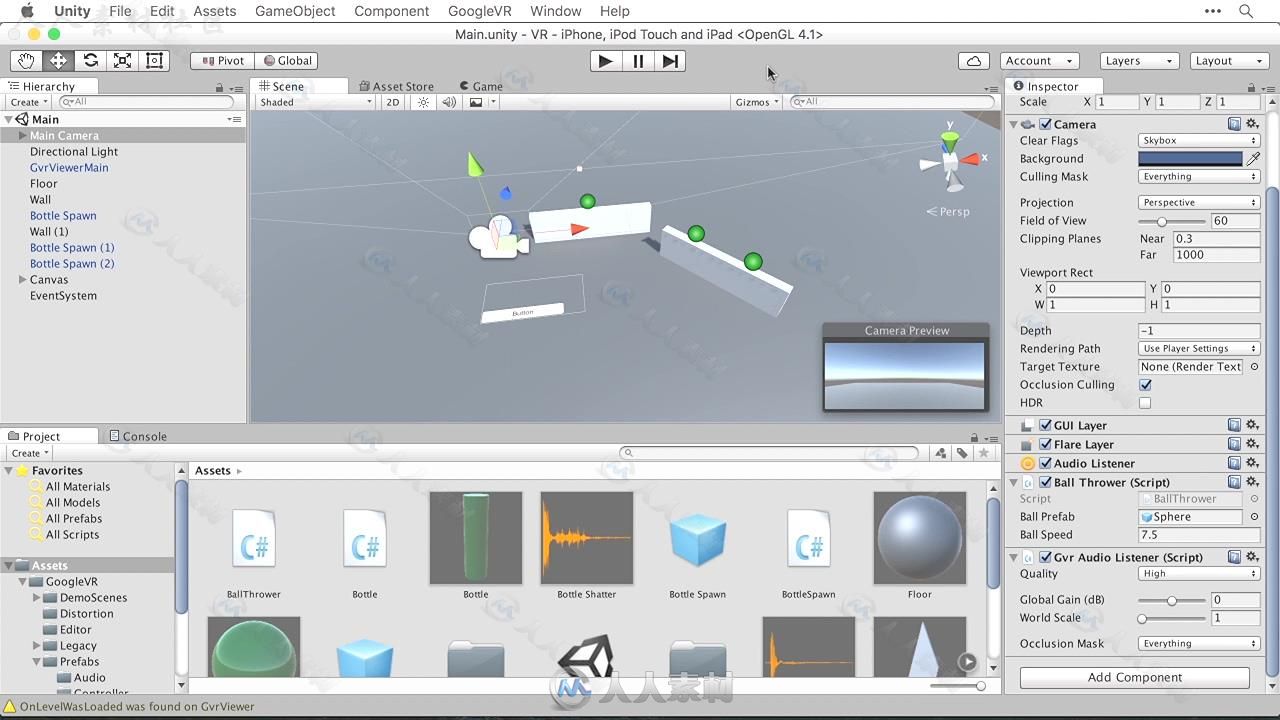Viewport: 1280px width, 720px height.
Task: Open Culling Mask dropdown
Action: [1199, 177]
